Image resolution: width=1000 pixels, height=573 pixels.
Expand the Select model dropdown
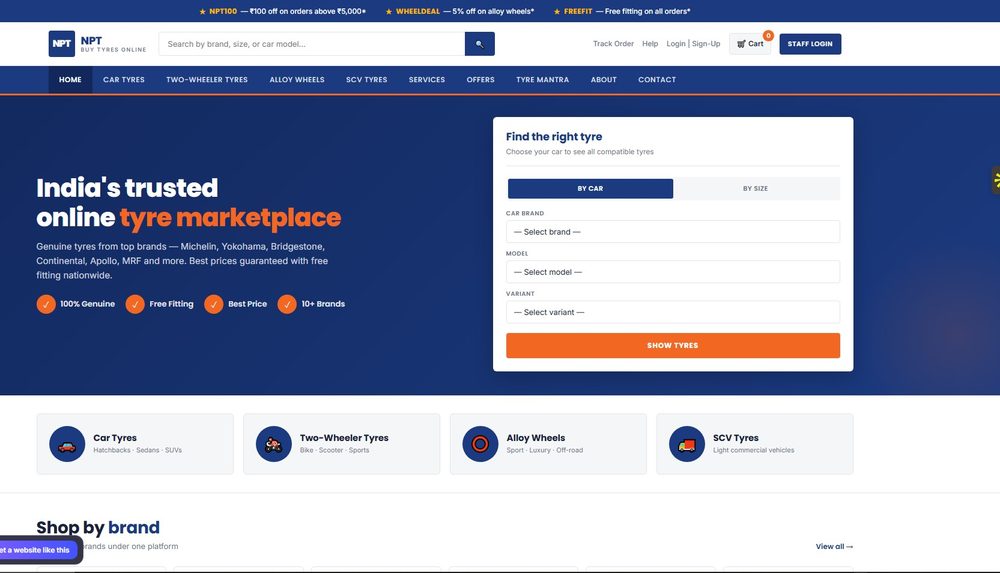click(673, 272)
